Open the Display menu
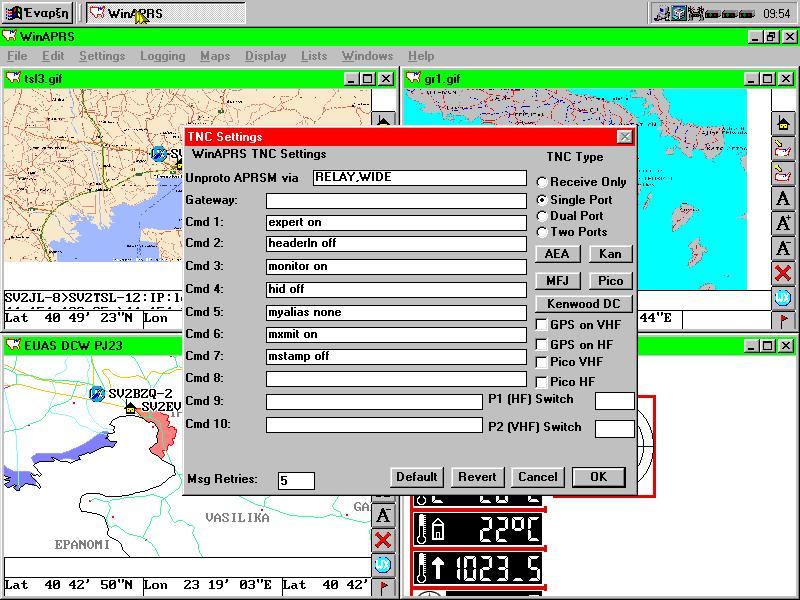 [x=265, y=56]
